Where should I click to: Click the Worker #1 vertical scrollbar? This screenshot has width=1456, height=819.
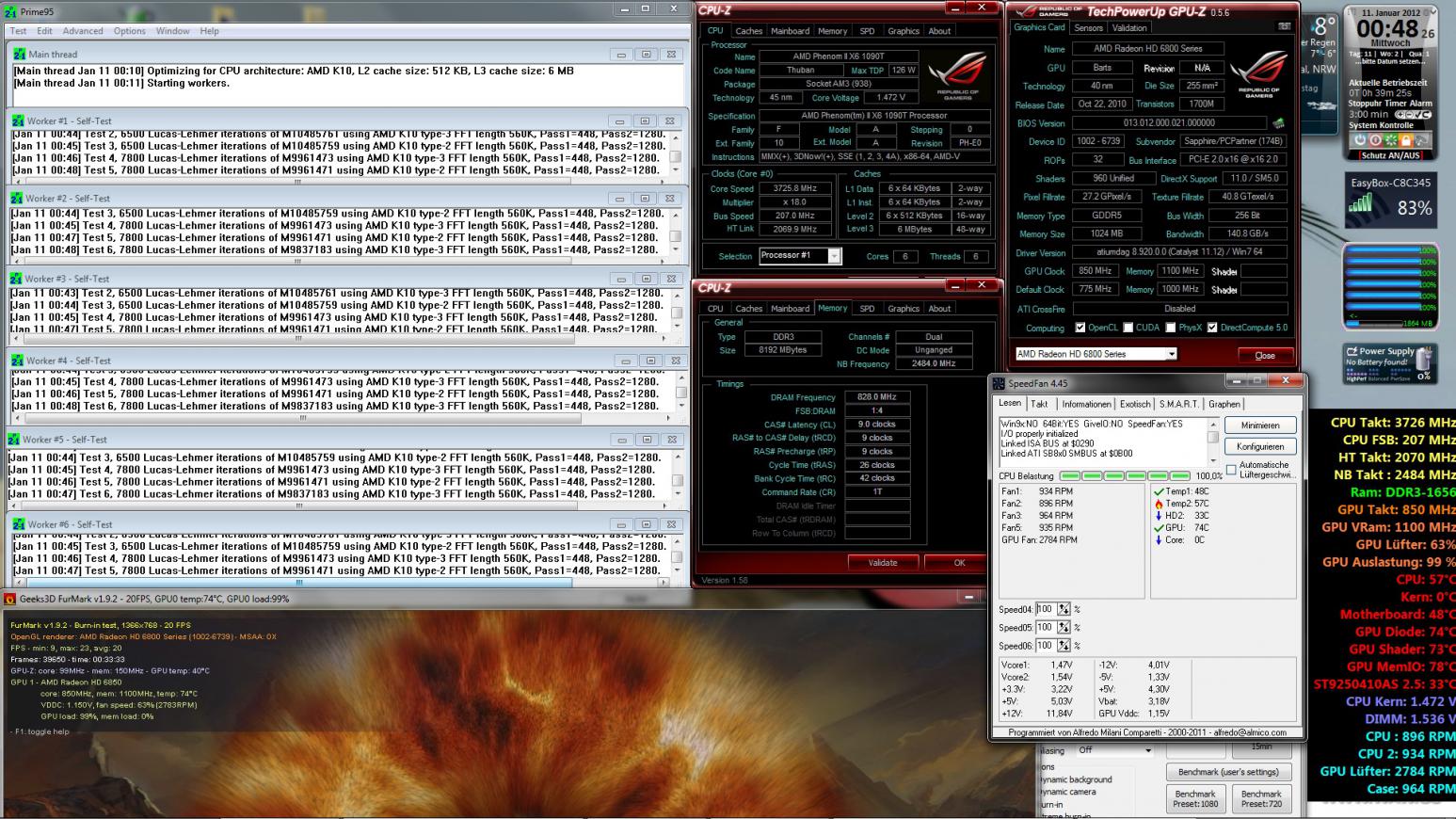[676, 153]
